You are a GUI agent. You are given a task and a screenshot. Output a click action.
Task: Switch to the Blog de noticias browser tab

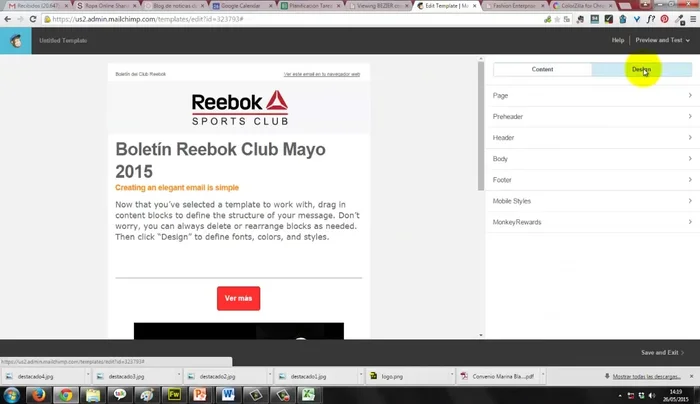(174, 6)
